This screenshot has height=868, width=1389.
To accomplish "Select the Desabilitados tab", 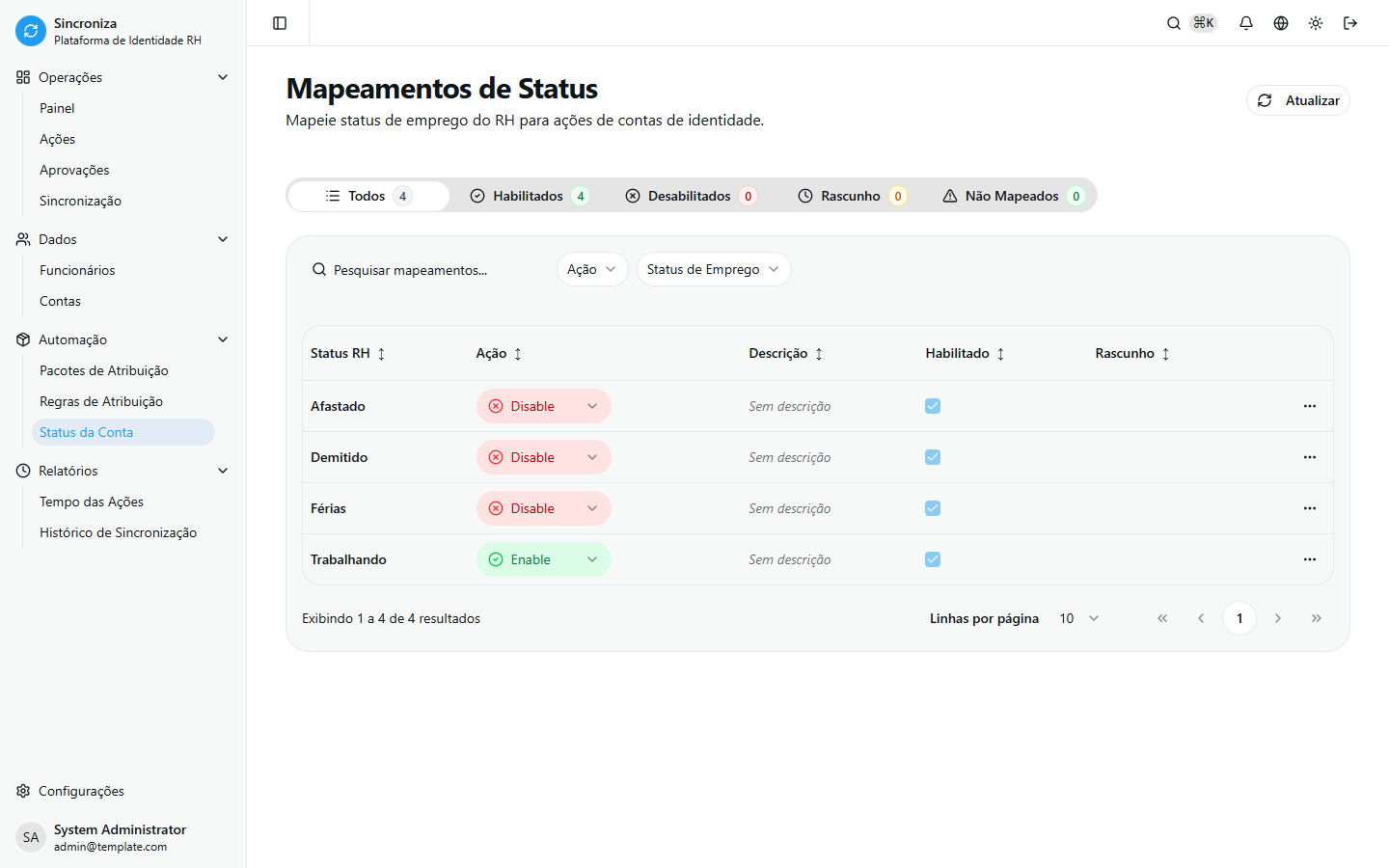I will tap(689, 195).
